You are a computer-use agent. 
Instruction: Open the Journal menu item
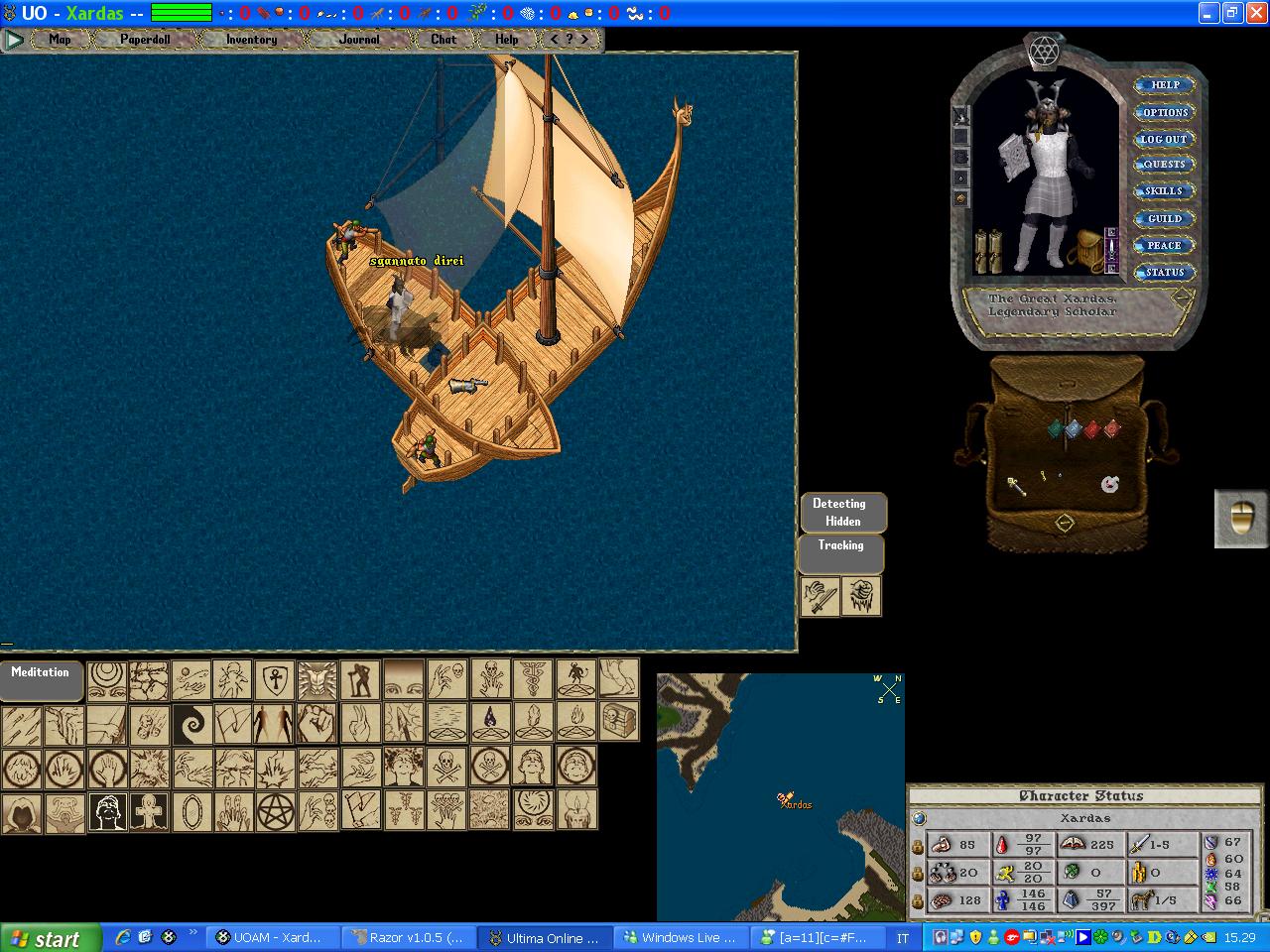click(x=358, y=40)
